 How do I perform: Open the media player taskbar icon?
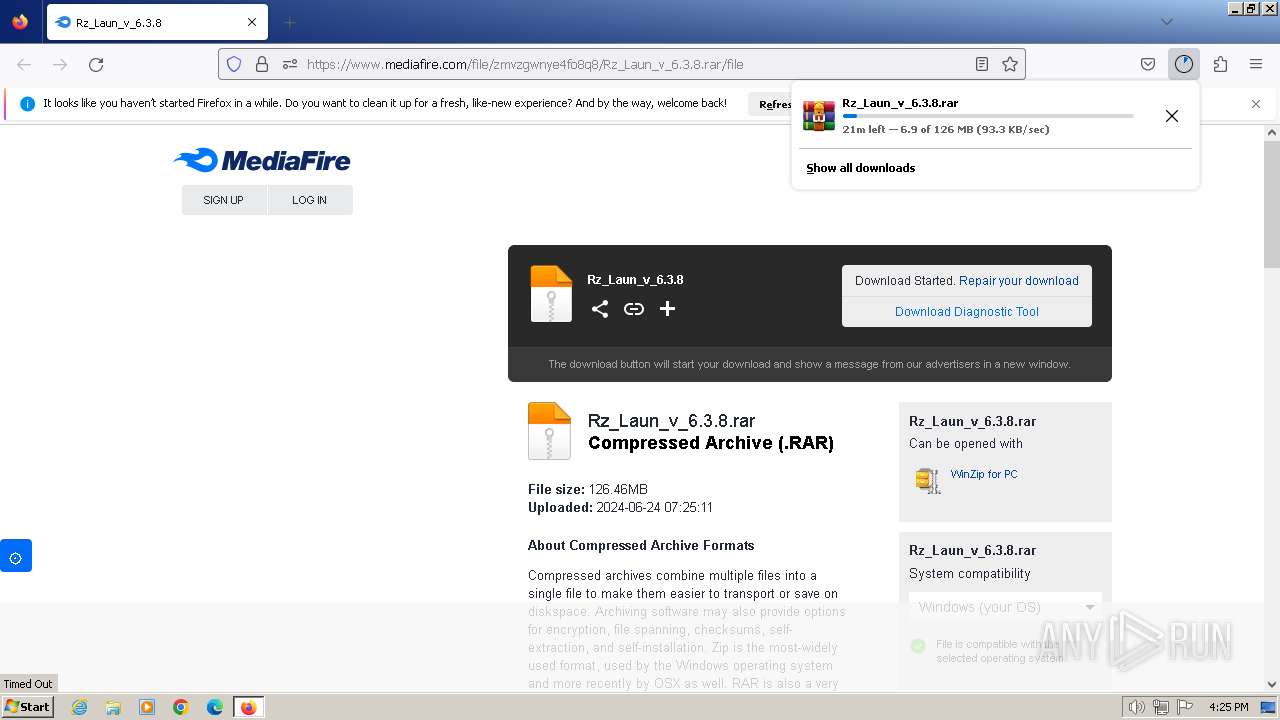(147, 707)
